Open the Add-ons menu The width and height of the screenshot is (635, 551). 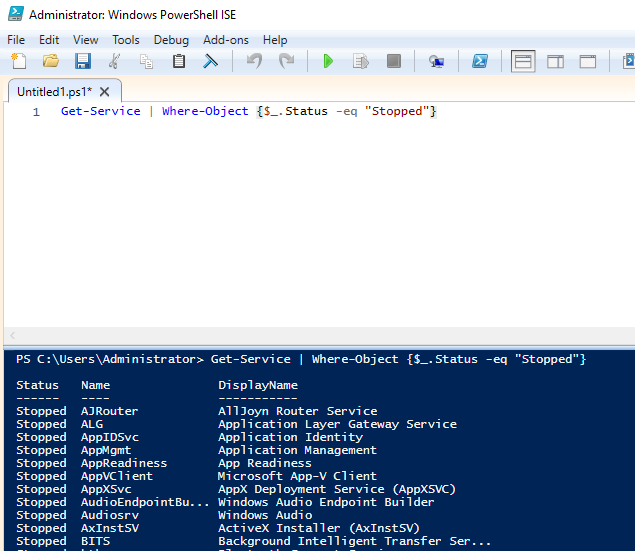click(225, 40)
